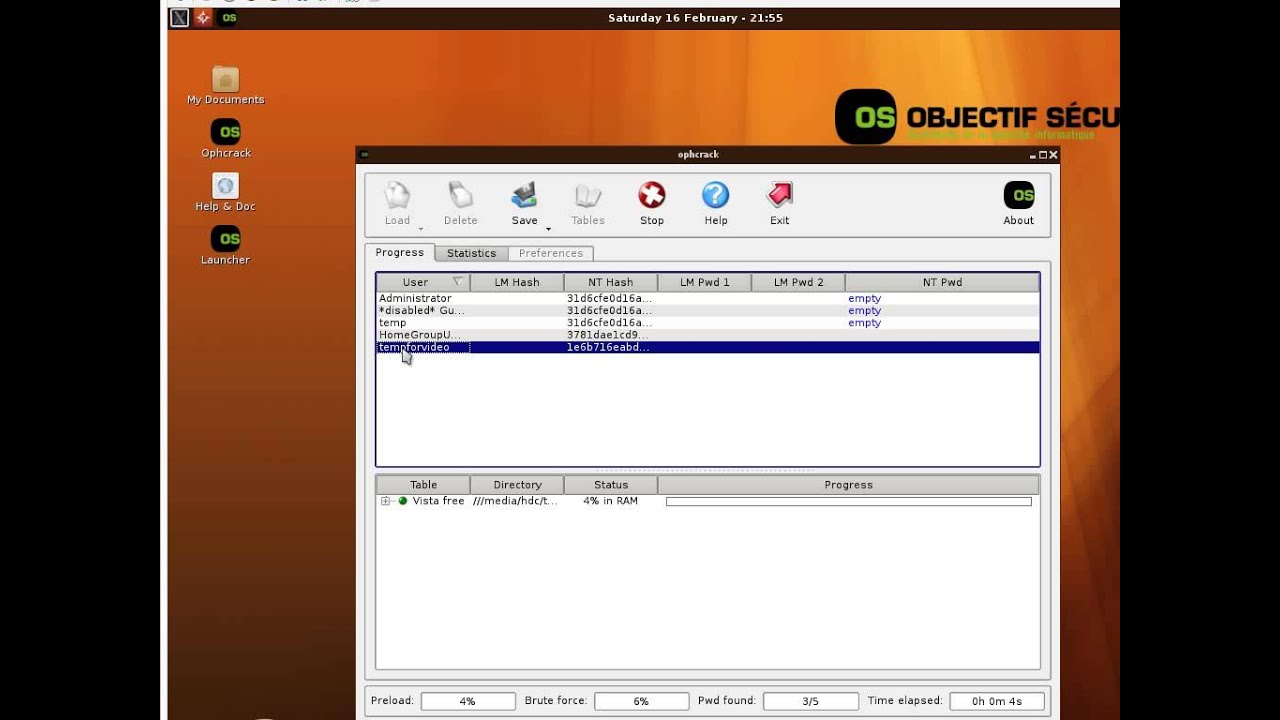The width and height of the screenshot is (1280, 720).
Task: Sort by the NT Hash column header
Action: click(x=611, y=282)
